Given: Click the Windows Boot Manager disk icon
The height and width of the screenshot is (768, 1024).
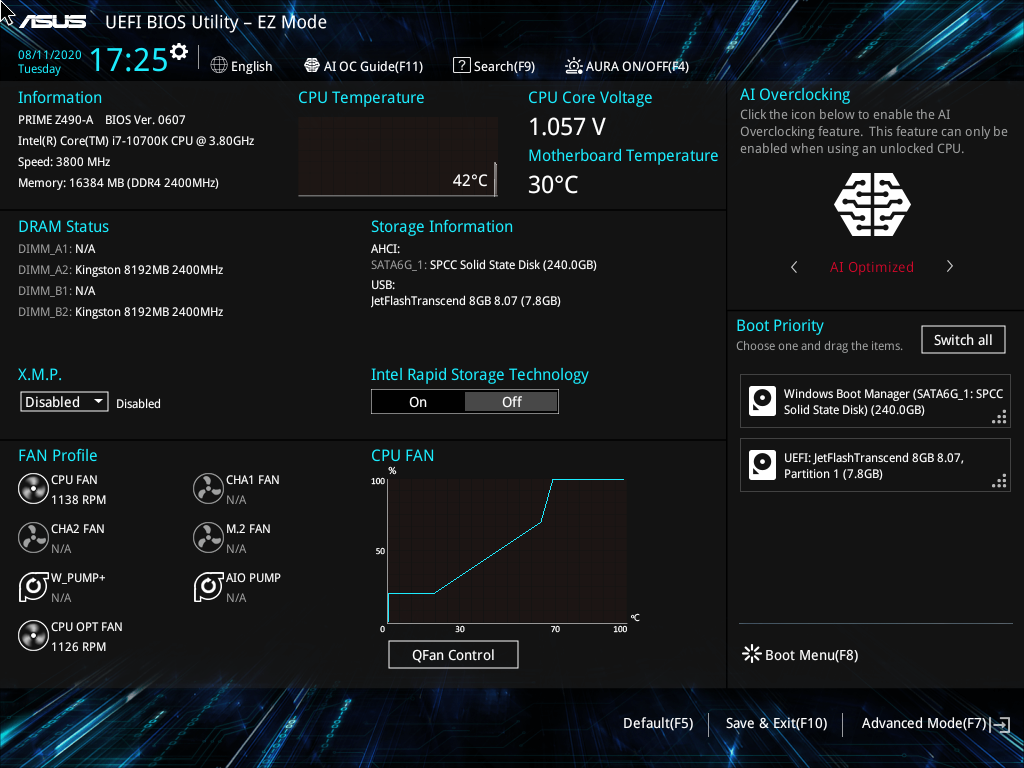Looking at the screenshot, I should coord(762,401).
